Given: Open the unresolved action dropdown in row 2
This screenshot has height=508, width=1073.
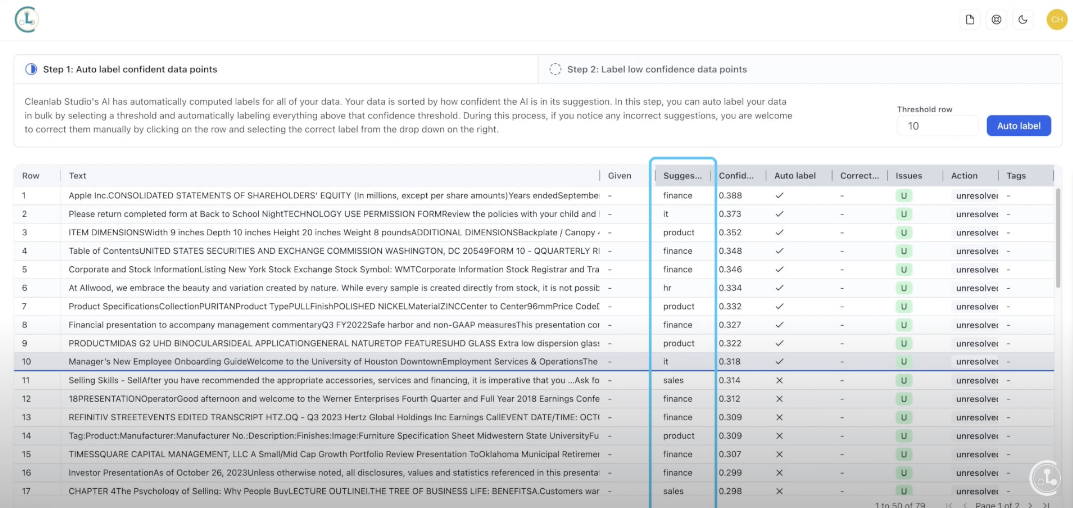Looking at the screenshot, I should click(x=974, y=214).
